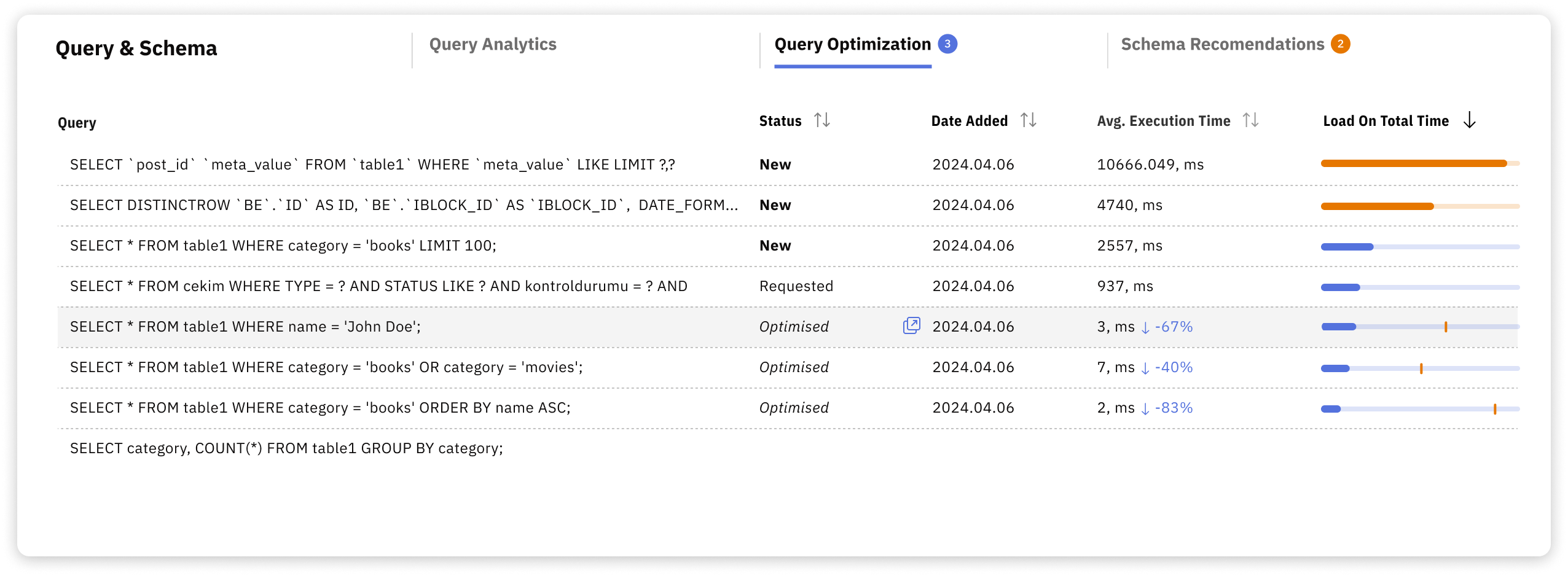Sort queries by Status column

pos(822,120)
